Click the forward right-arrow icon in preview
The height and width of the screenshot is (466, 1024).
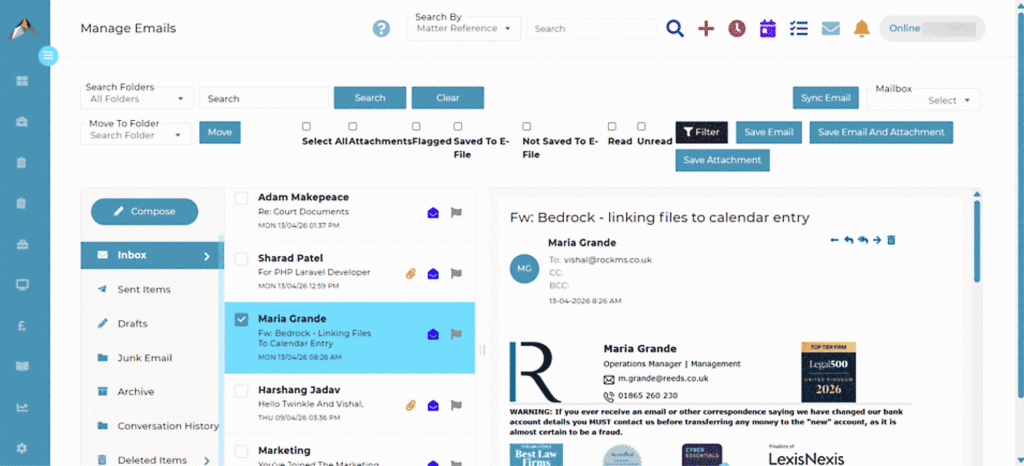point(877,240)
